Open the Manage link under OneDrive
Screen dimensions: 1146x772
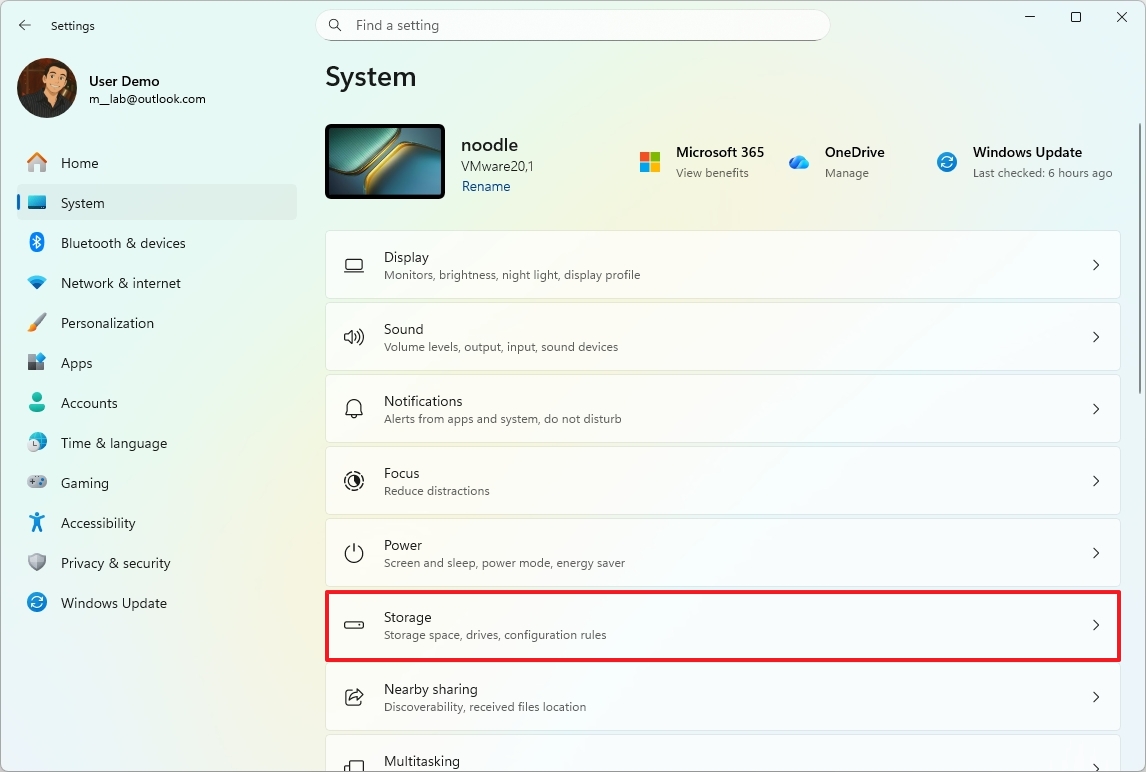846,172
